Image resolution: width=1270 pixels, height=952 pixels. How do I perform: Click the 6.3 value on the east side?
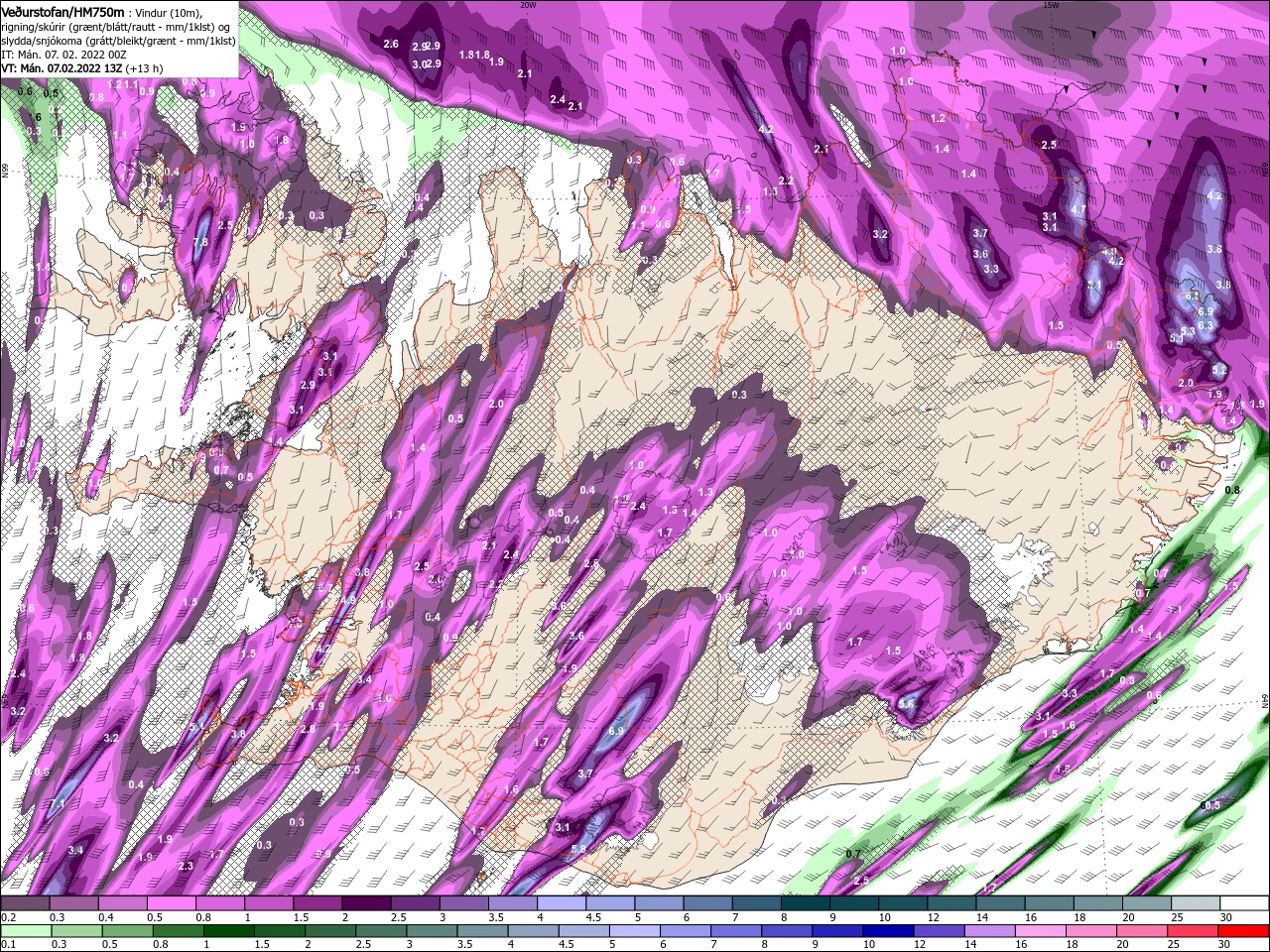[1206, 325]
